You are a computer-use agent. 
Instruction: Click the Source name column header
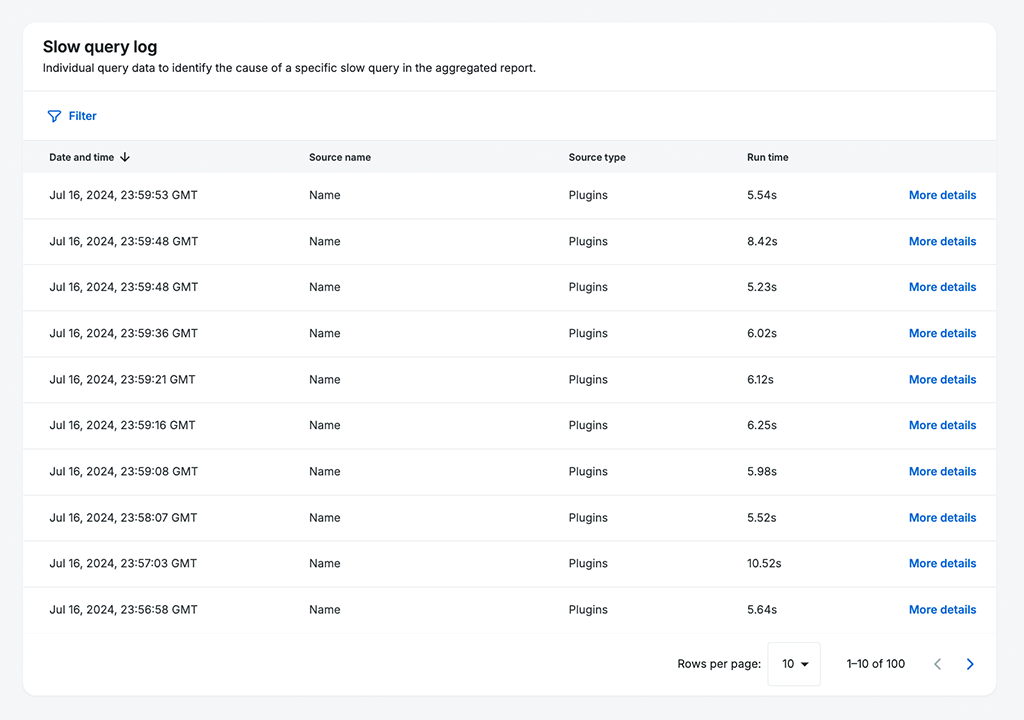(340, 157)
